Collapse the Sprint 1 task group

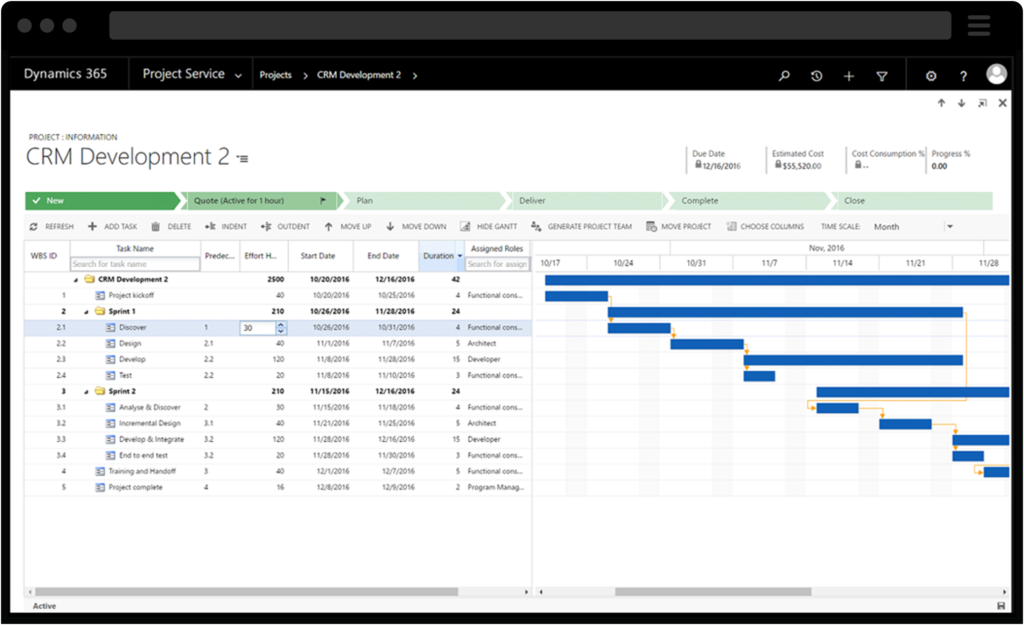[86, 312]
